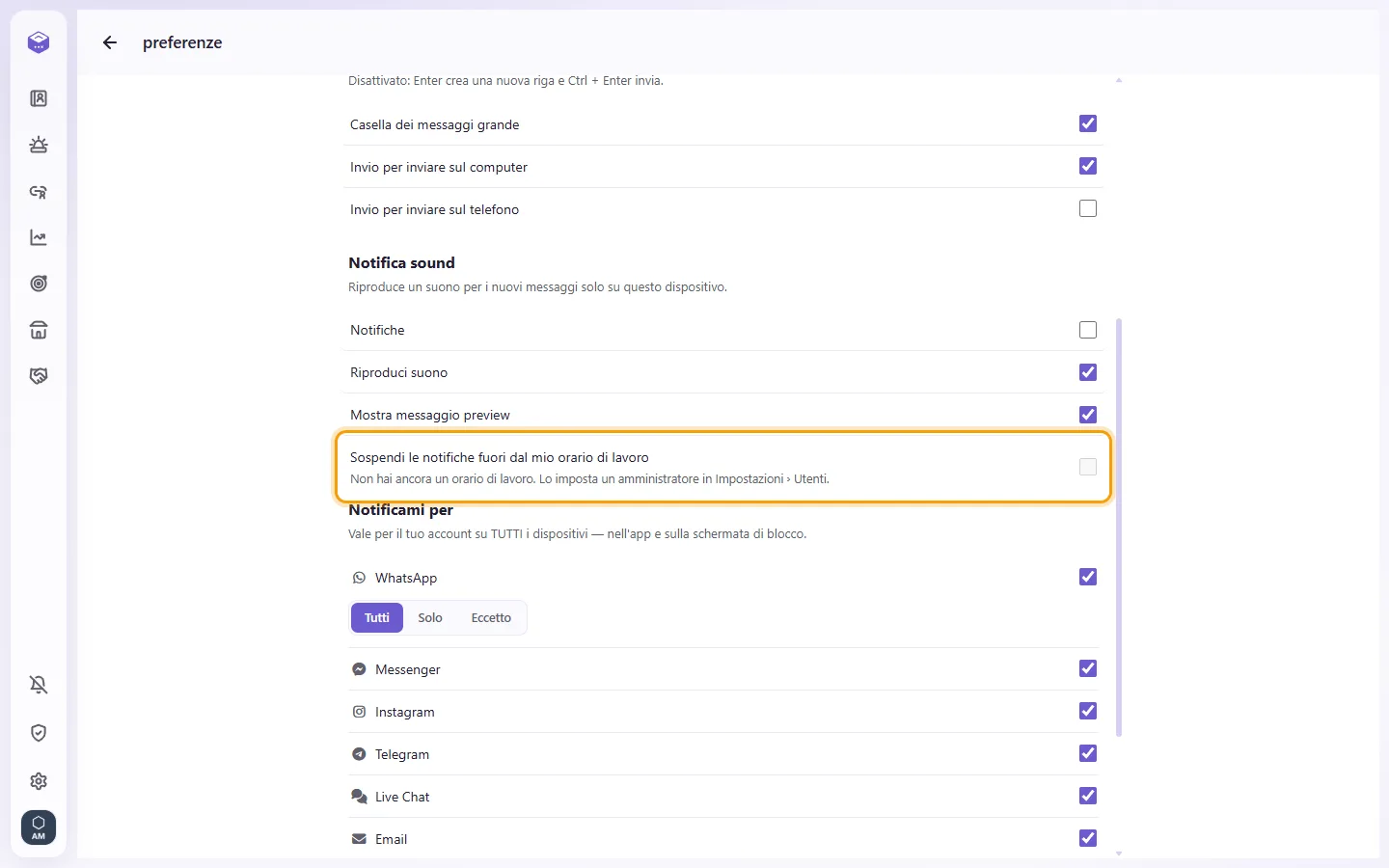Click the scrollbar down arrow
Screen dimensions: 1389x868
click(x=1119, y=854)
